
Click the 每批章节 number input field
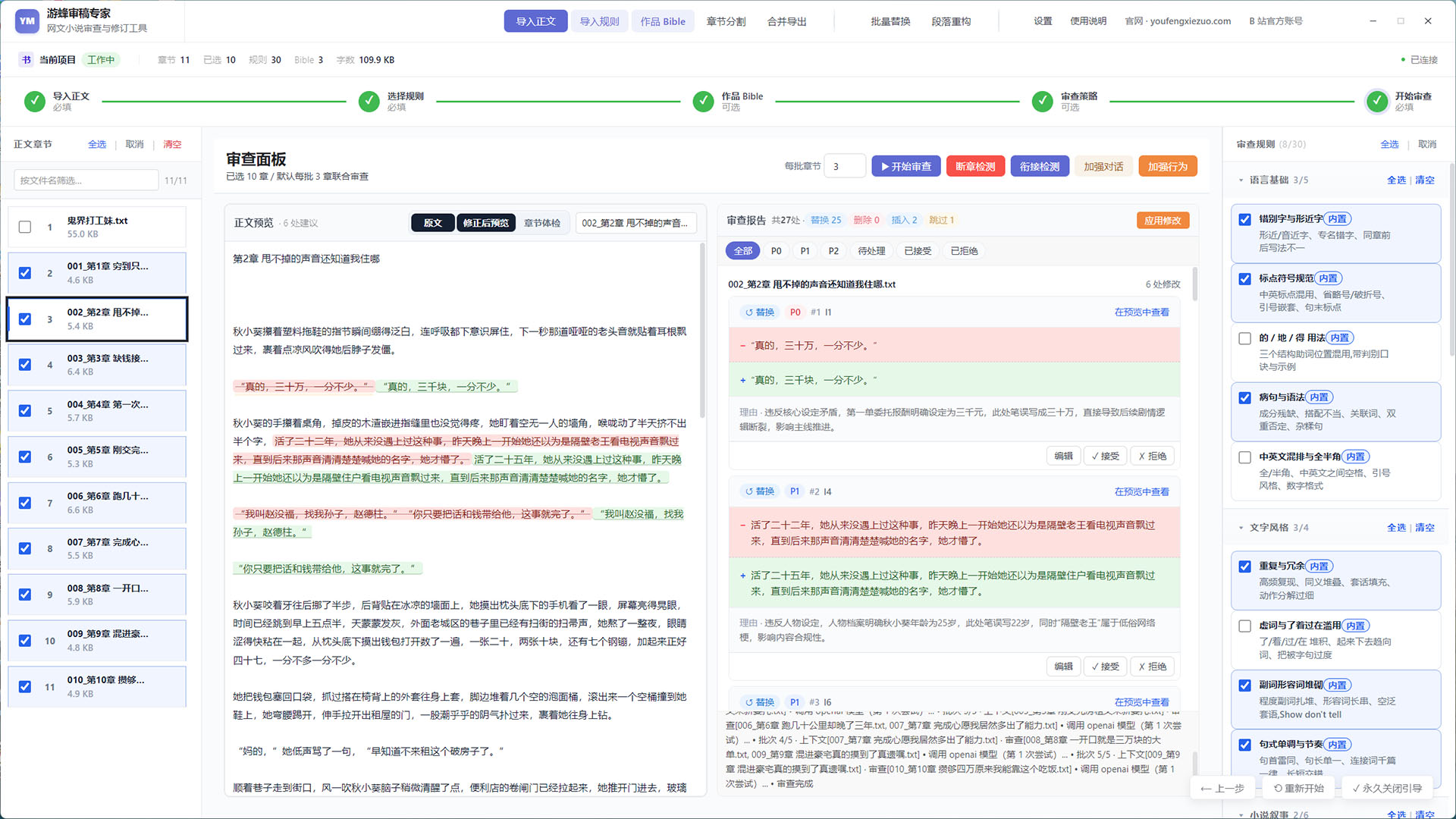point(845,166)
